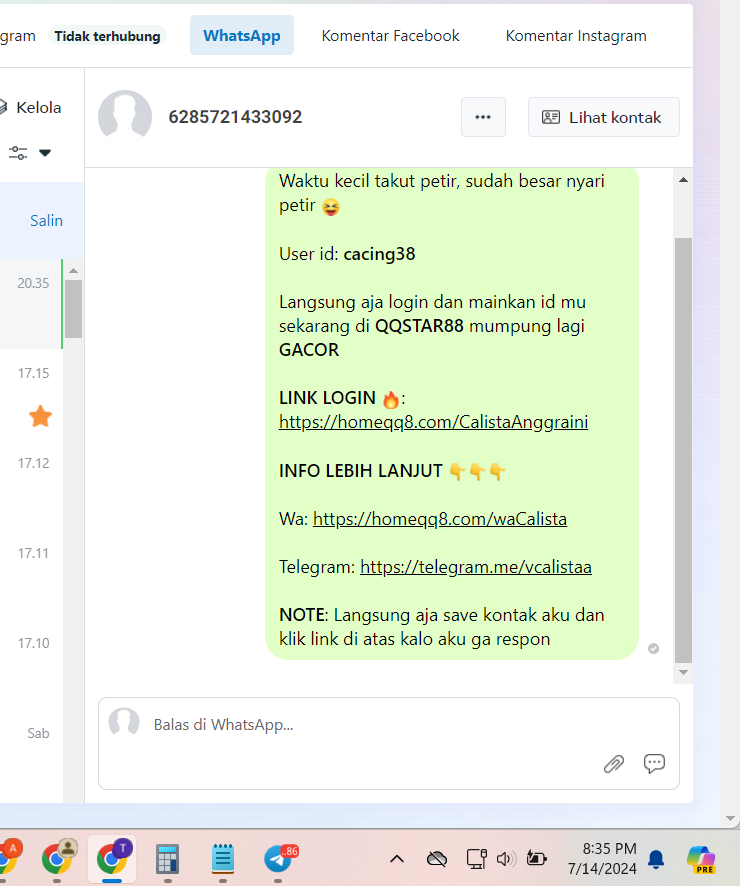
Task: Open active Chrome window with T profile
Action: (112, 858)
